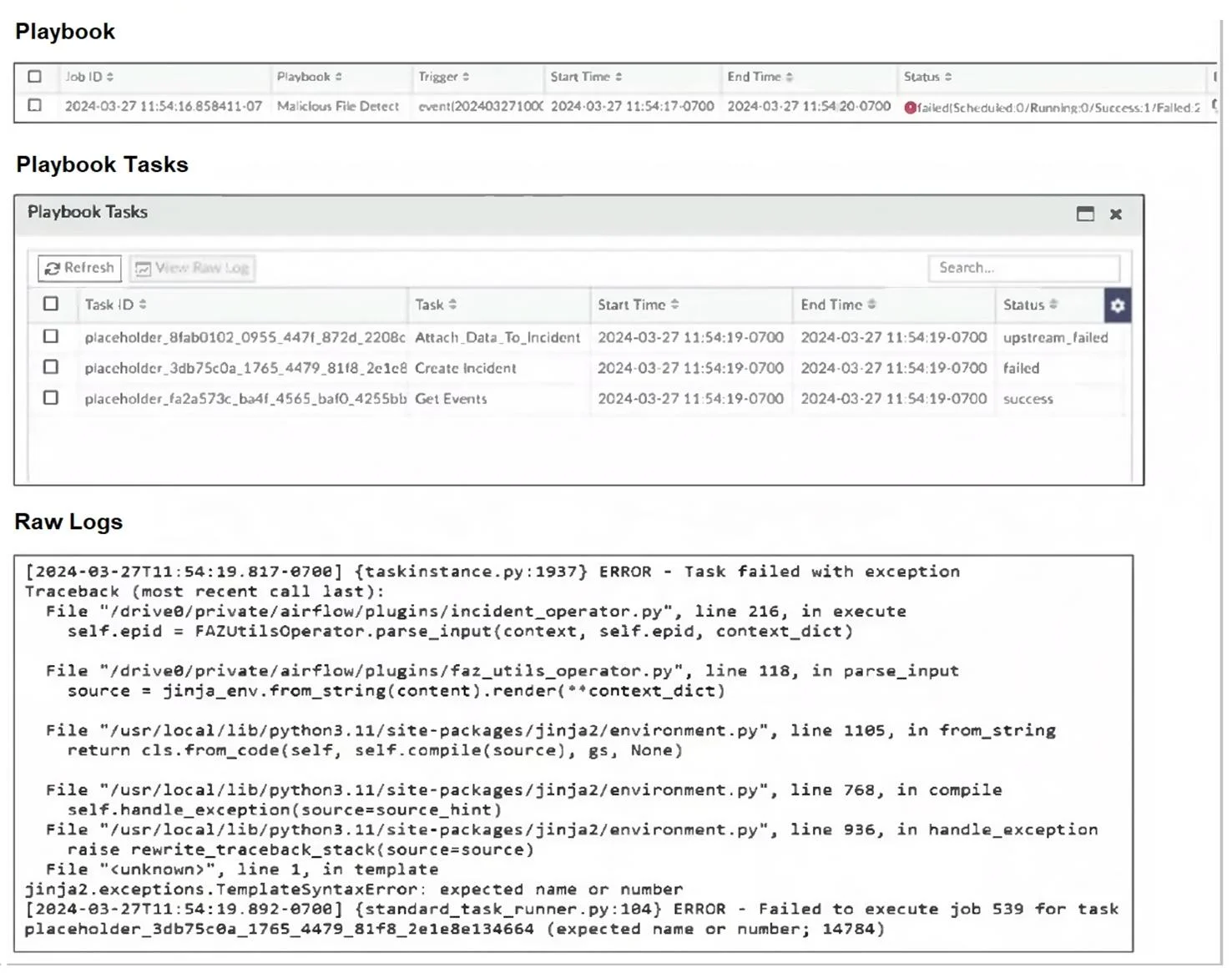This screenshot has width=1232, height=973.
Task: Click playbook end time 11:54:20-0700 cell
Action: [809, 107]
